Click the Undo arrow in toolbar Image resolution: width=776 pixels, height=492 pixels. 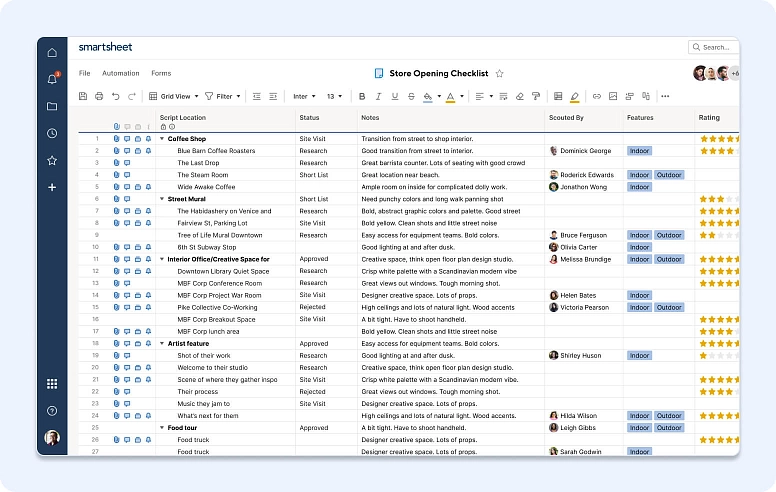116,96
